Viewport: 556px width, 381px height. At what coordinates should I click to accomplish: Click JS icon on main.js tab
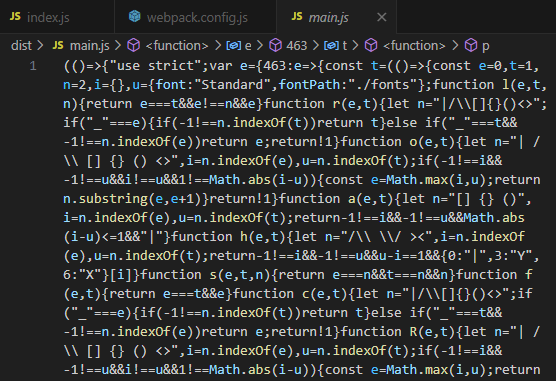297,16
